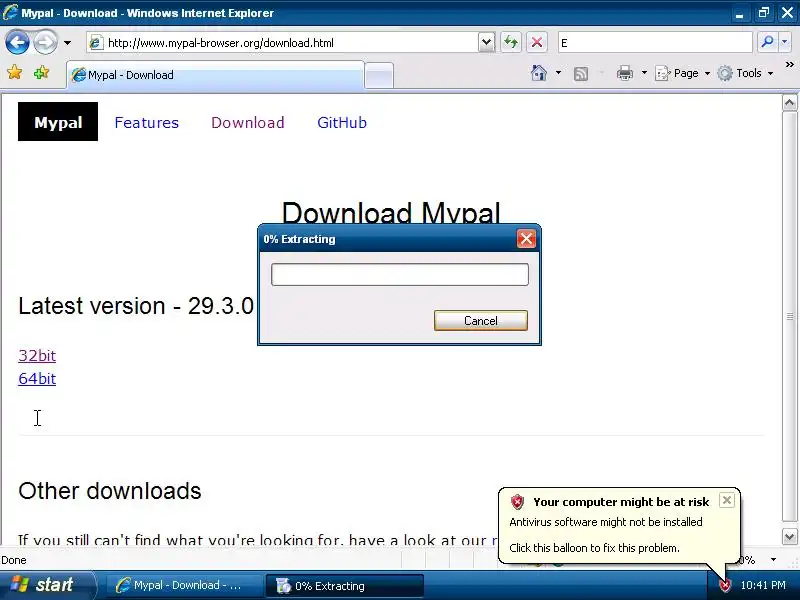The height and width of the screenshot is (600, 800).
Task: Open the Features page link
Action: tap(146, 122)
